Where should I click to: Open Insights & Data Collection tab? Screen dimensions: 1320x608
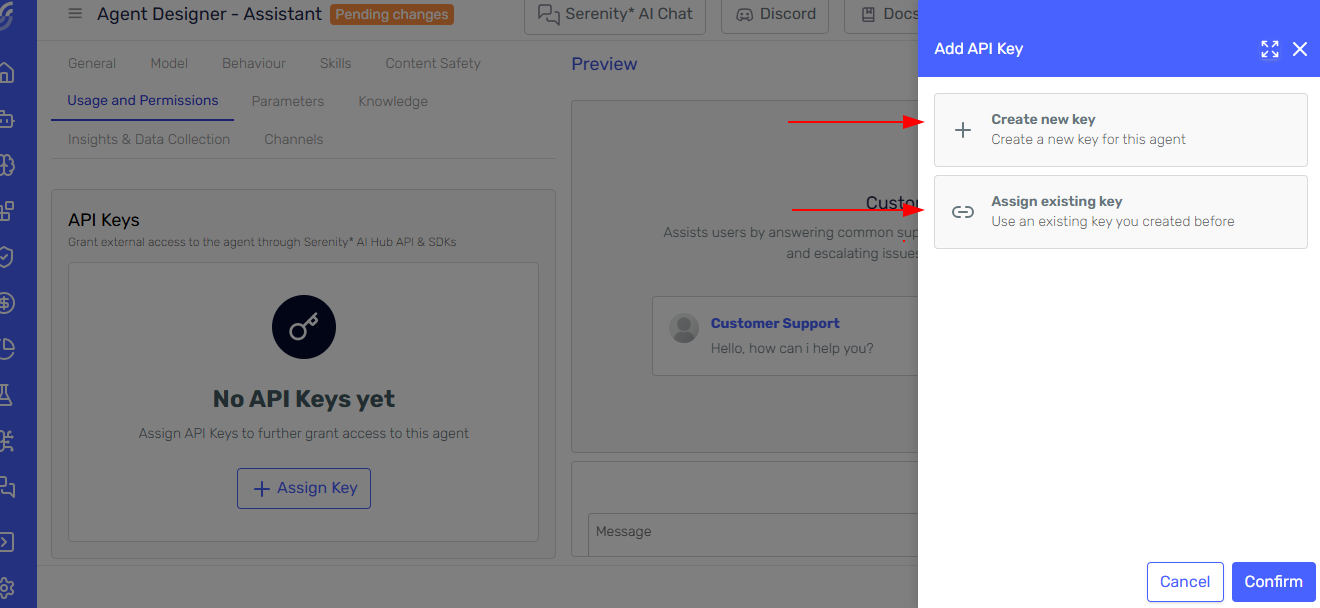coord(149,139)
